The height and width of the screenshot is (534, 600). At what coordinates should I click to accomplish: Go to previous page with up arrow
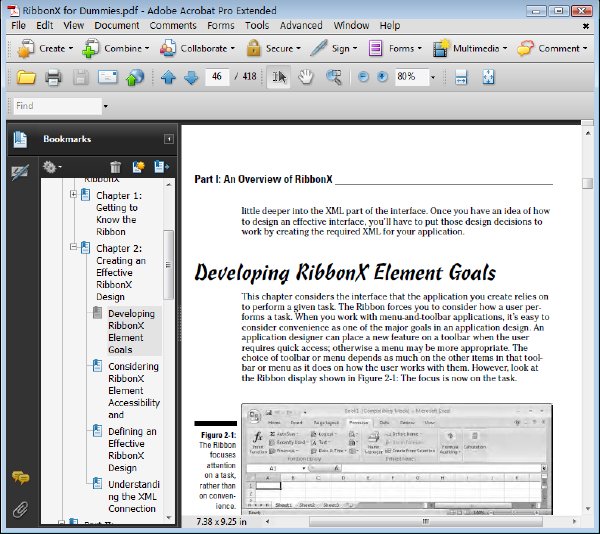click(x=168, y=77)
